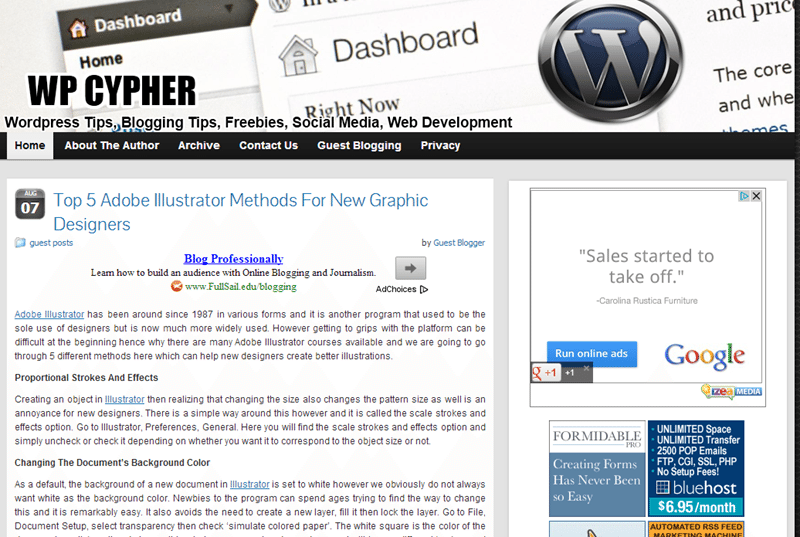Viewport: 800px width, 537px height.
Task: Click the guest posts folder icon
Action: [20, 243]
